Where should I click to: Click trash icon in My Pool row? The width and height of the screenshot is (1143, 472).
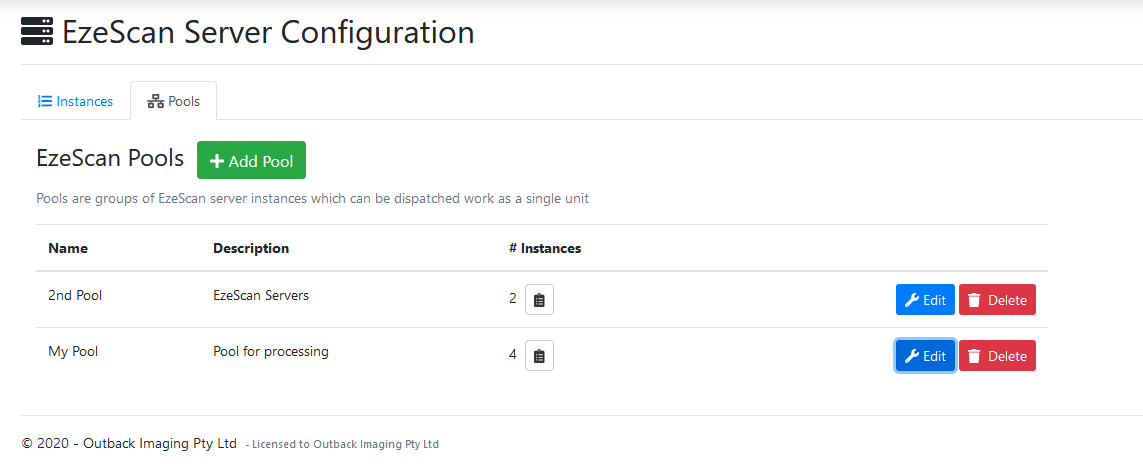(x=974, y=356)
